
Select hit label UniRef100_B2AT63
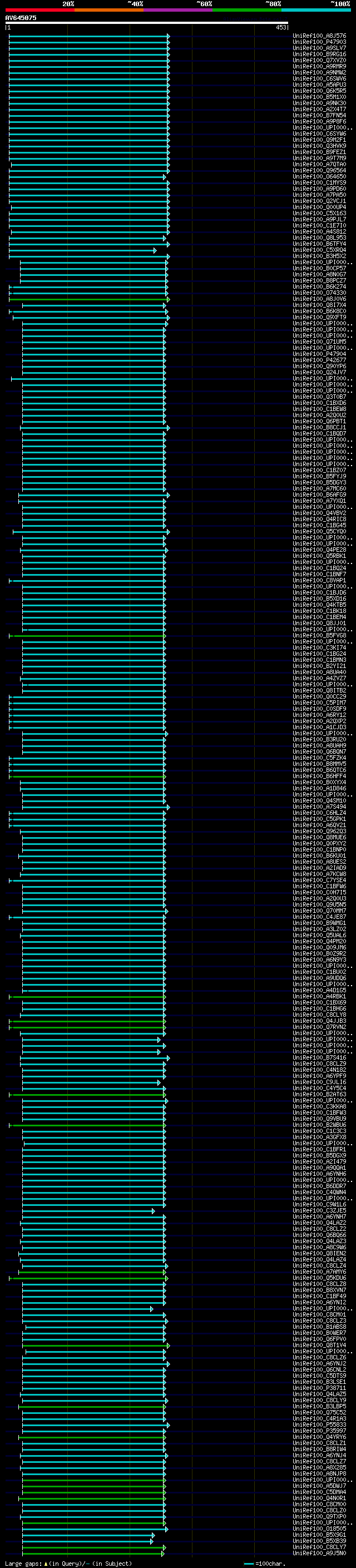pyautogui.click(x=319, y=1095)
